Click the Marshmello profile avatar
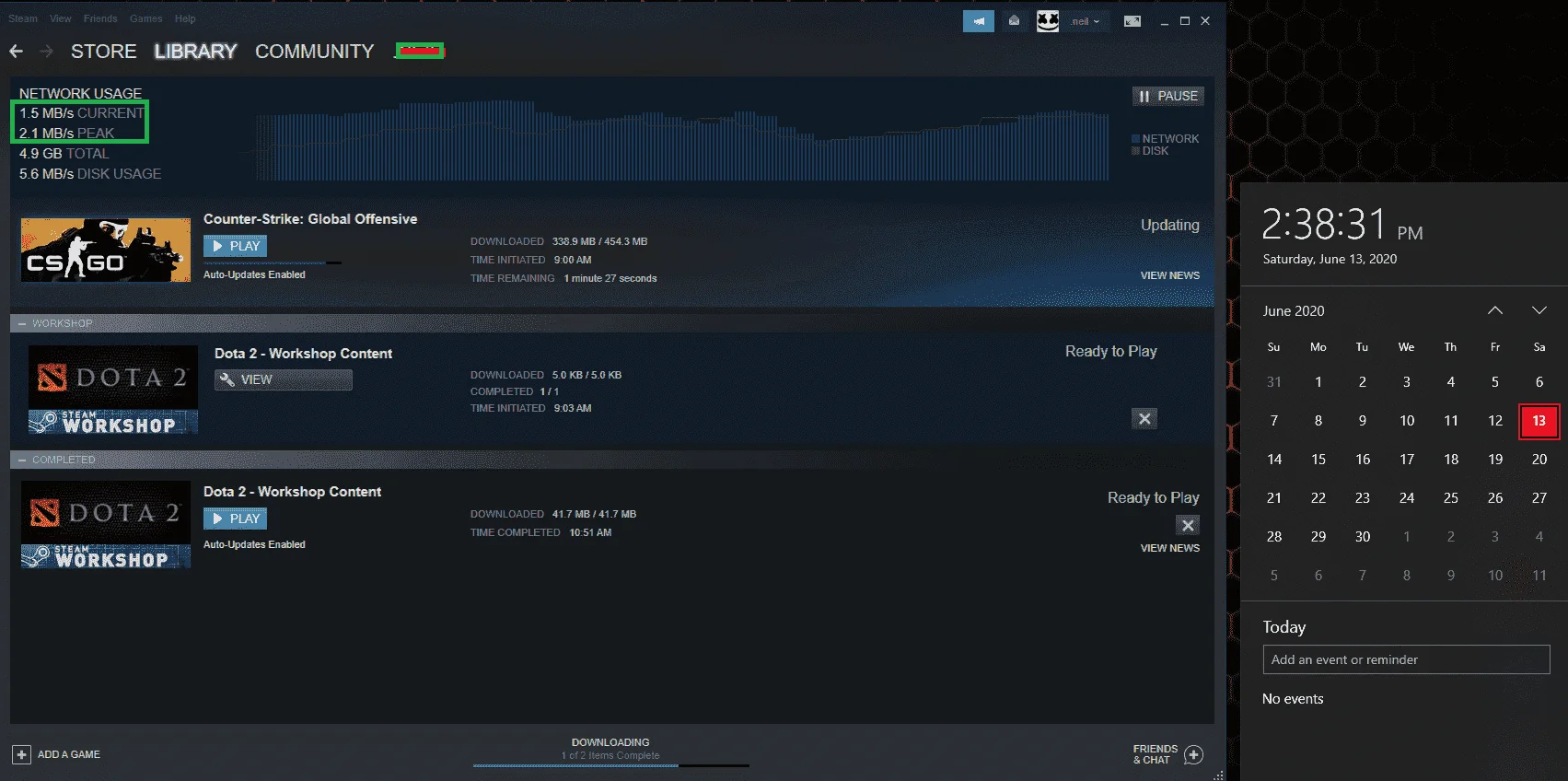Image resolution: width=1568 pixels, height=781 pixels. (x=1048, y=21)
